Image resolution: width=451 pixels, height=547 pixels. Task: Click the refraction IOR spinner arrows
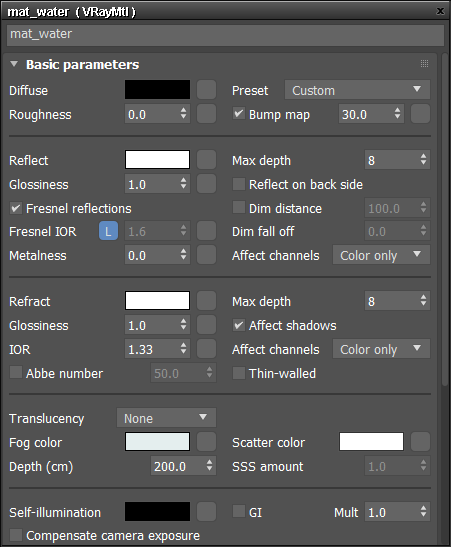(183, 349)
